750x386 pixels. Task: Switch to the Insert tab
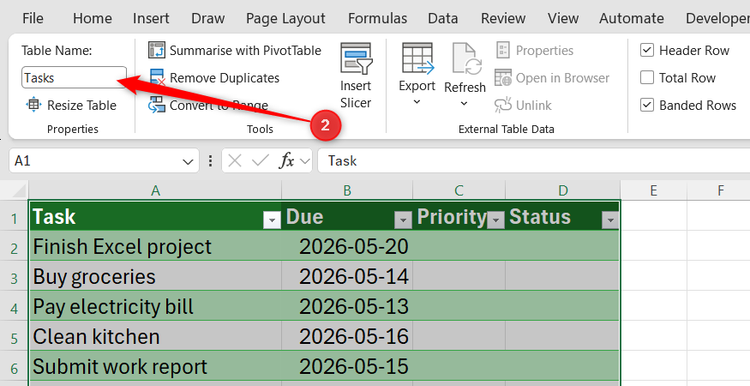coord(151,18)
